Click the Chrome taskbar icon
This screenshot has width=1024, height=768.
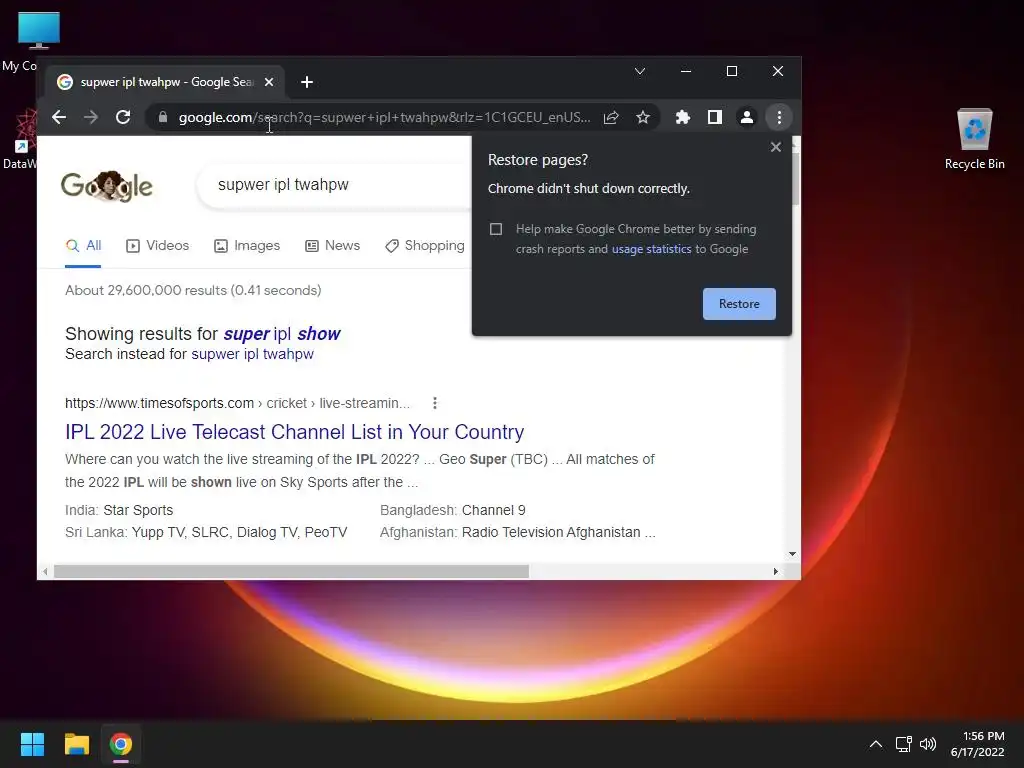(121, 744)
